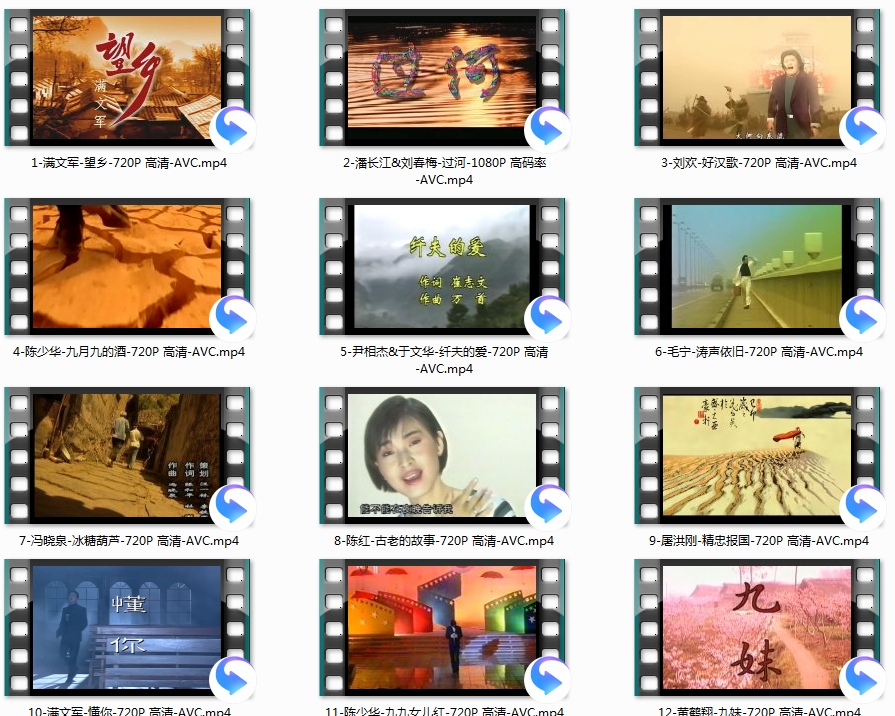
Task: Select the 纤夫的爱 video thumbnail
Action: (x=442, y=266)
